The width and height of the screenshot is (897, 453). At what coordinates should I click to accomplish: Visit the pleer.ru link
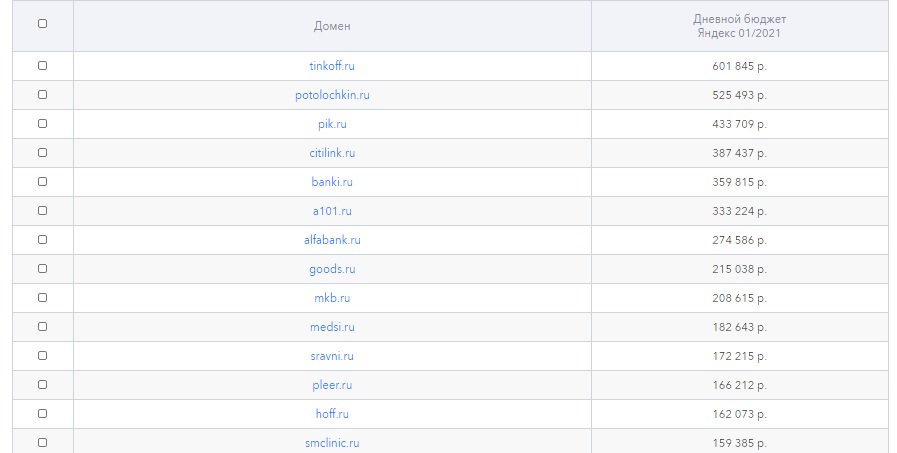[332, 385]
